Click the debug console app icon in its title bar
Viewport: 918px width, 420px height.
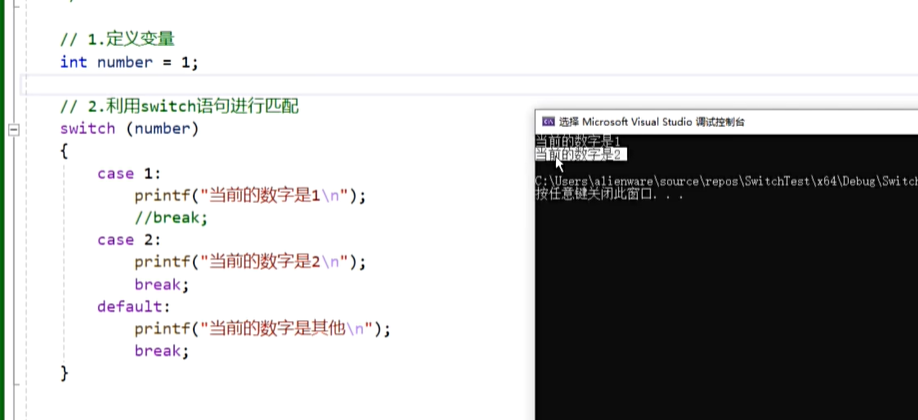[549, 122]
